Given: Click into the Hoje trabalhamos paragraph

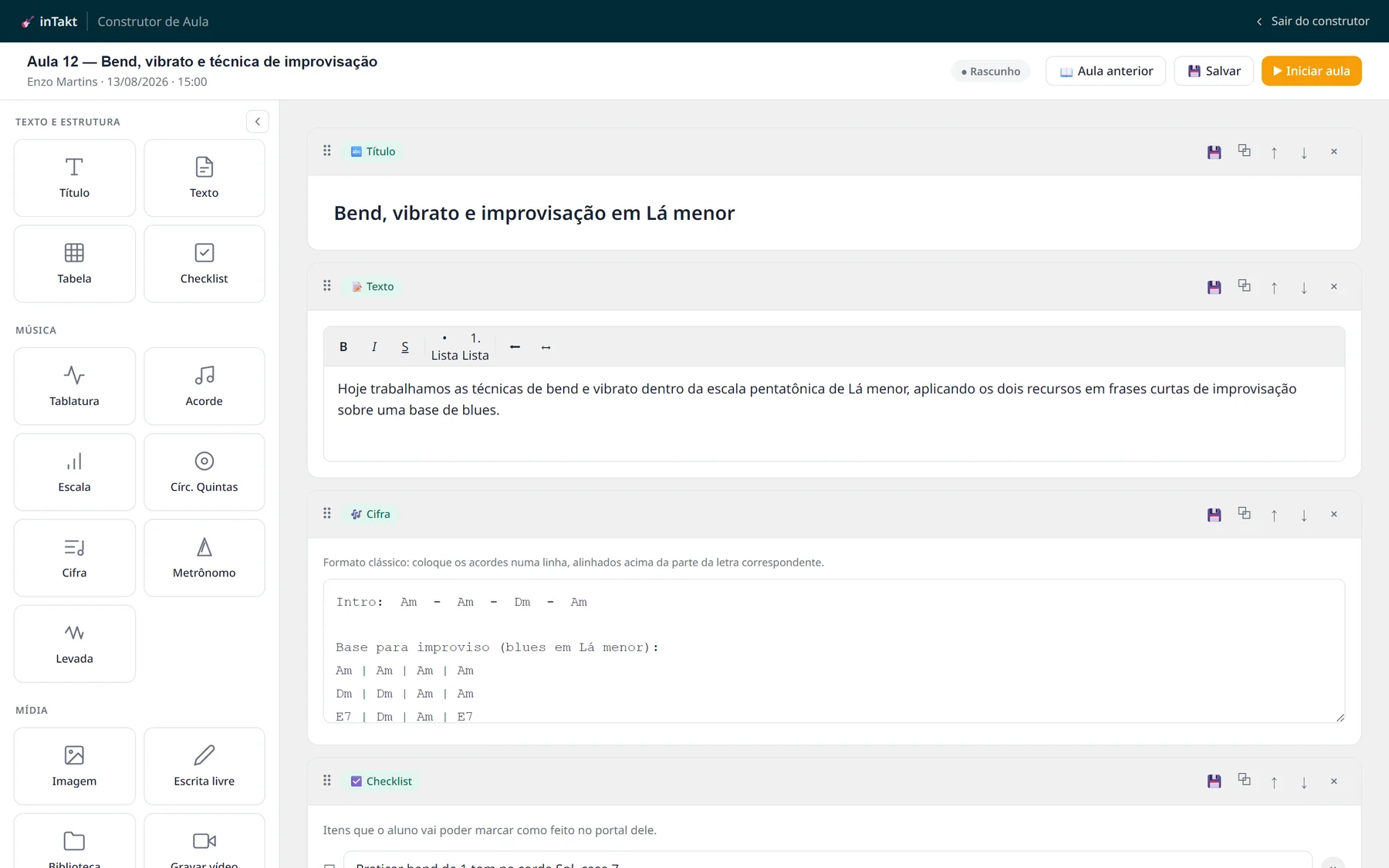Looking at the screenshot, I should (x=834, y=400).
